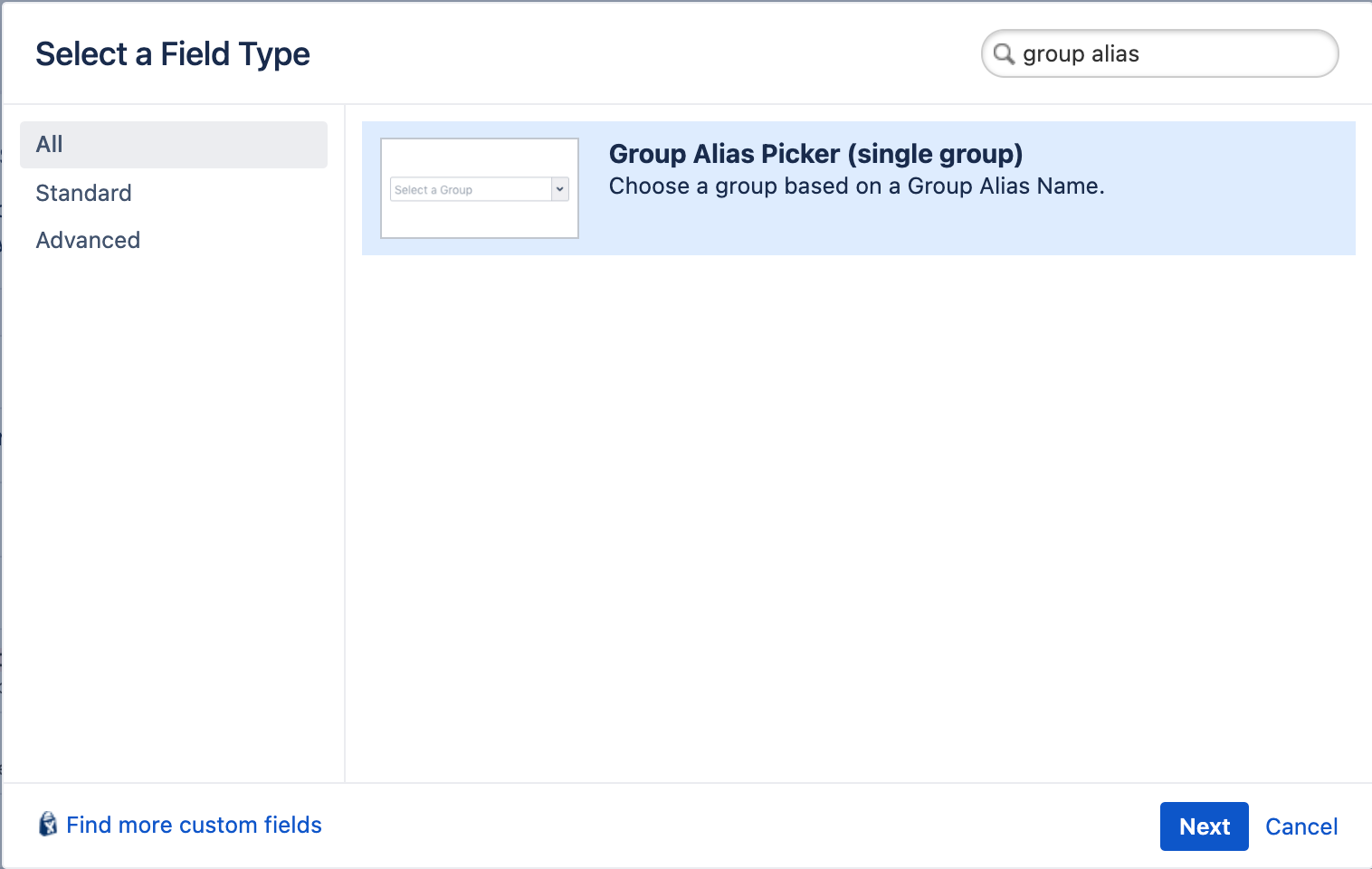Viewport: 1372px width, 869px height.
Task: Cancel the field type selection
Action: tap(1301, 826)
